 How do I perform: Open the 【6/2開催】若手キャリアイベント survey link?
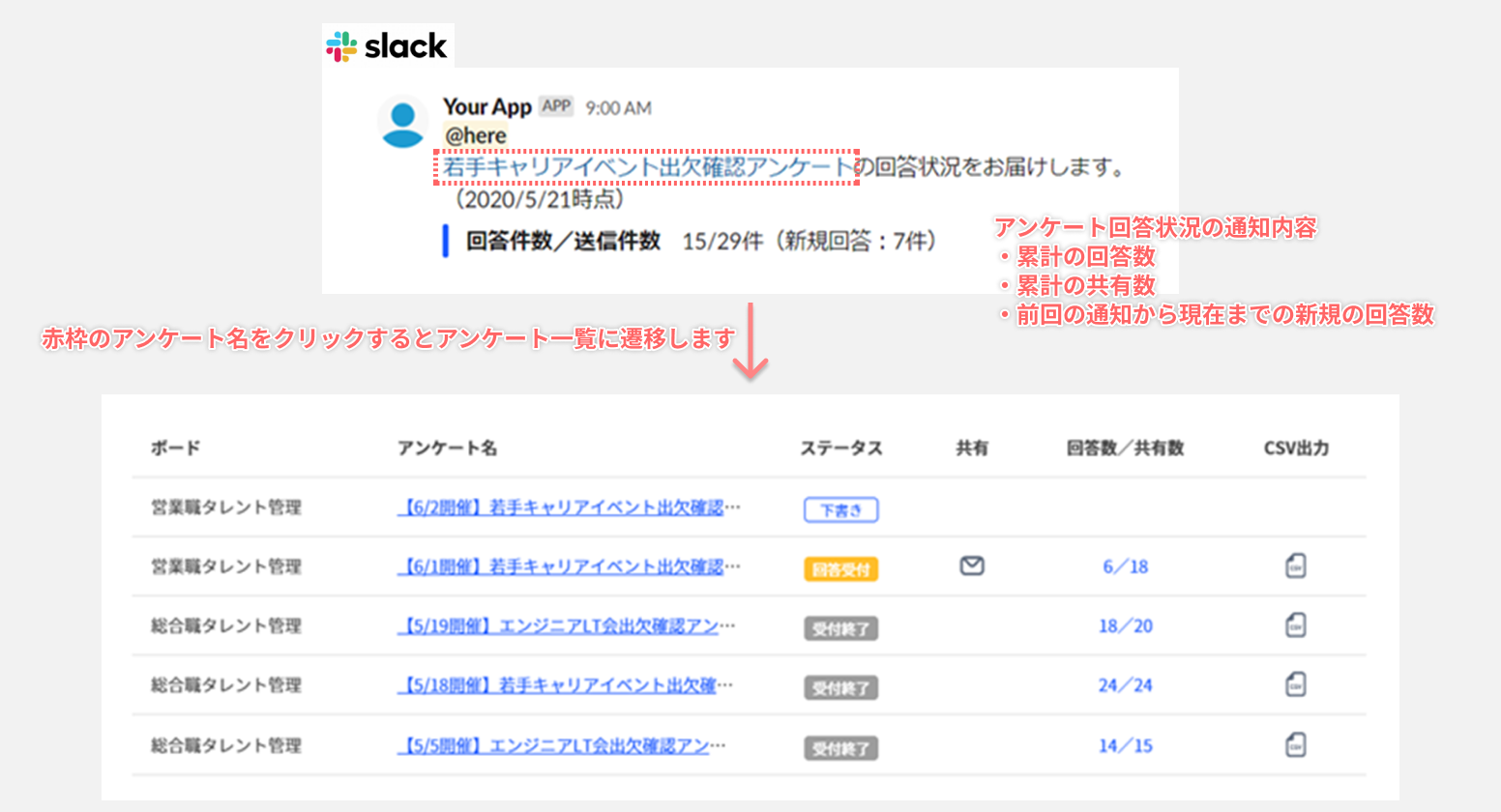pos(569,507)
